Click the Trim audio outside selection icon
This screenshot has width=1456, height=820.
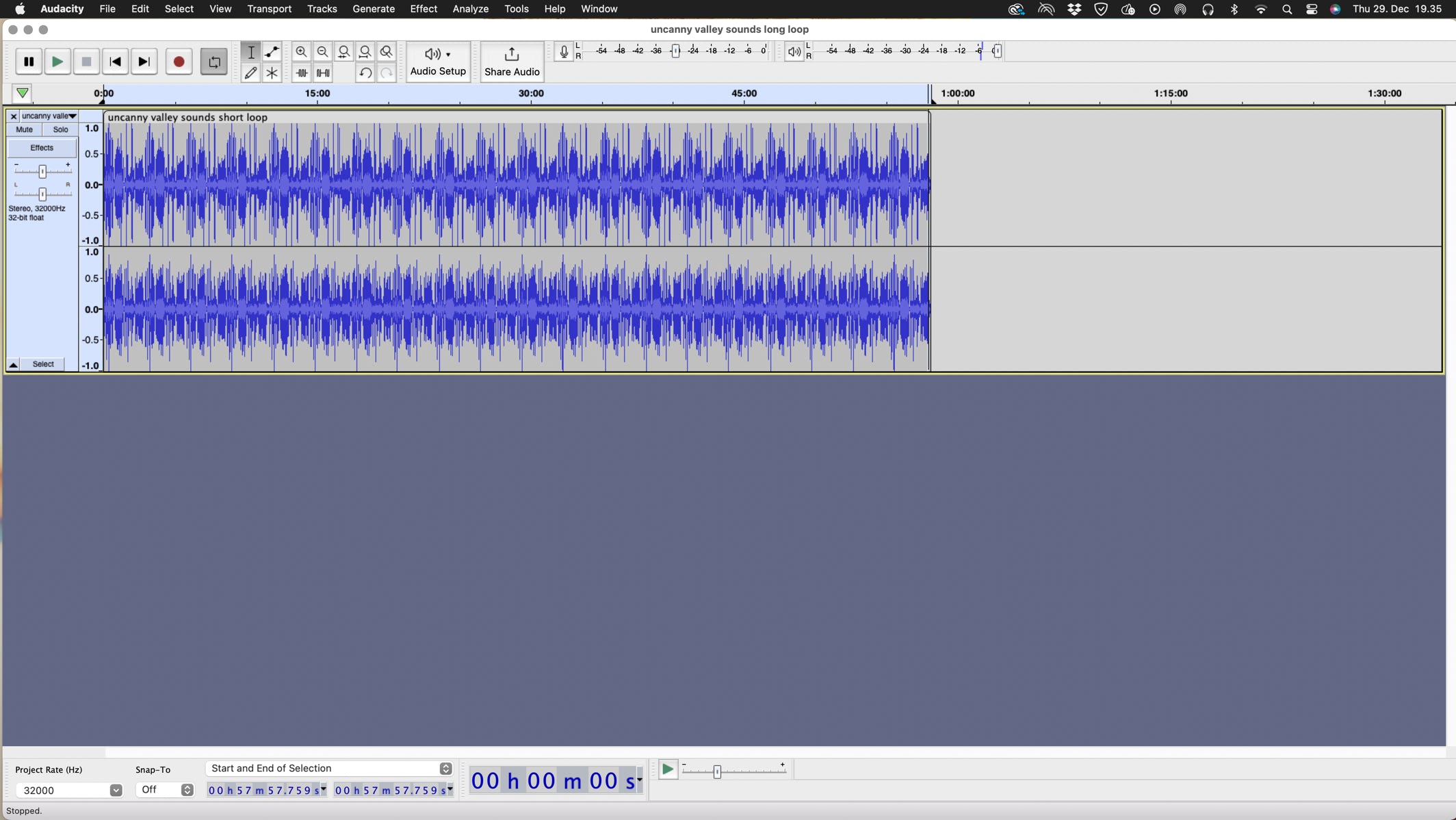(301, 73)
